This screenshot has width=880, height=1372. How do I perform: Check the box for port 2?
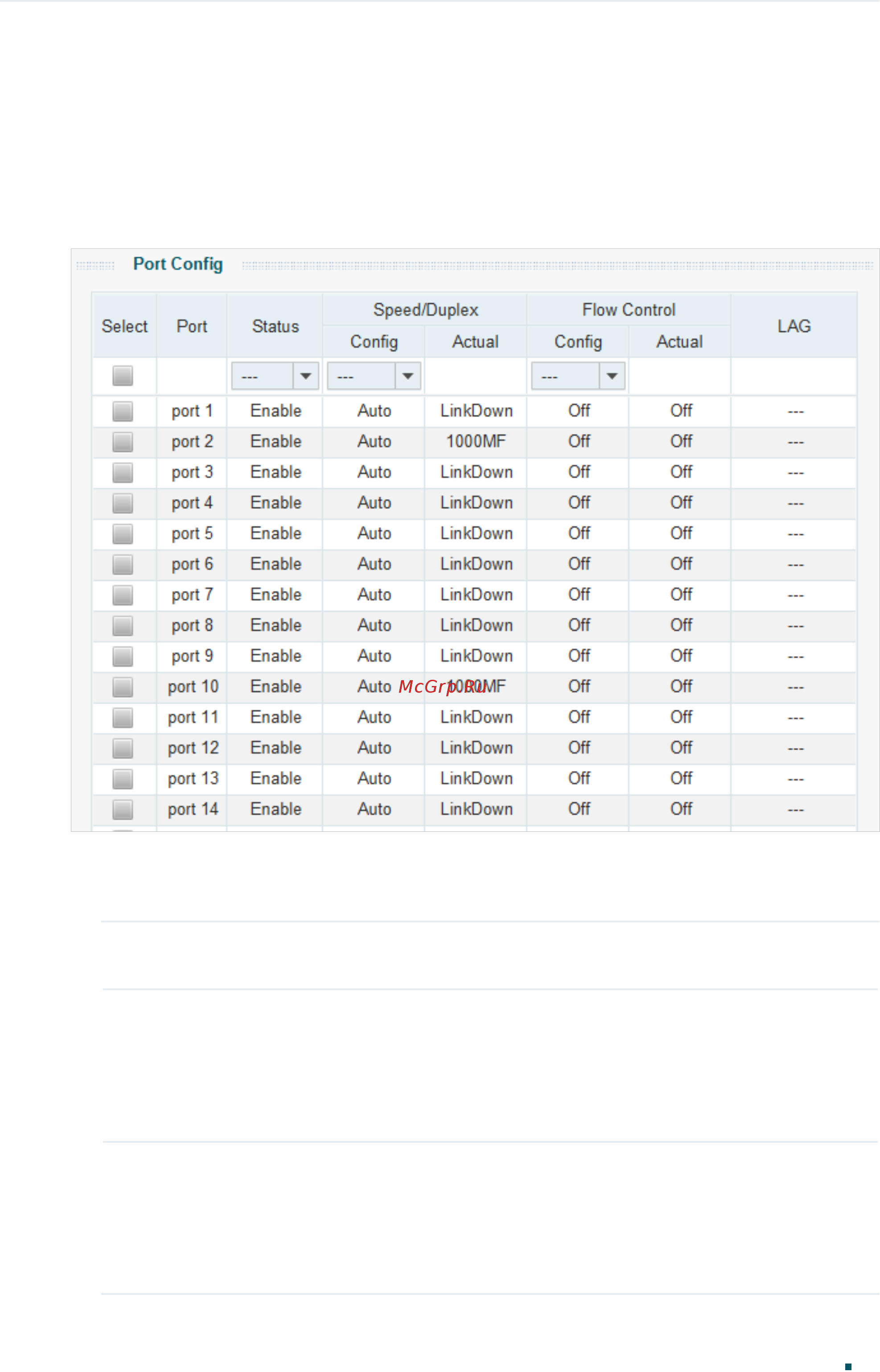123,442
